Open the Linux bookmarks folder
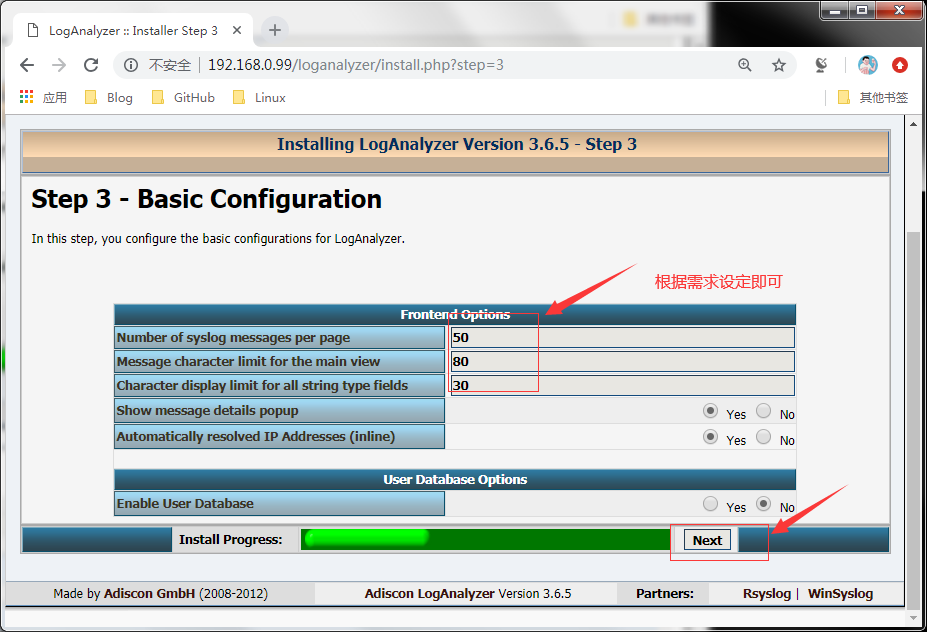 (x=260, y=98)
